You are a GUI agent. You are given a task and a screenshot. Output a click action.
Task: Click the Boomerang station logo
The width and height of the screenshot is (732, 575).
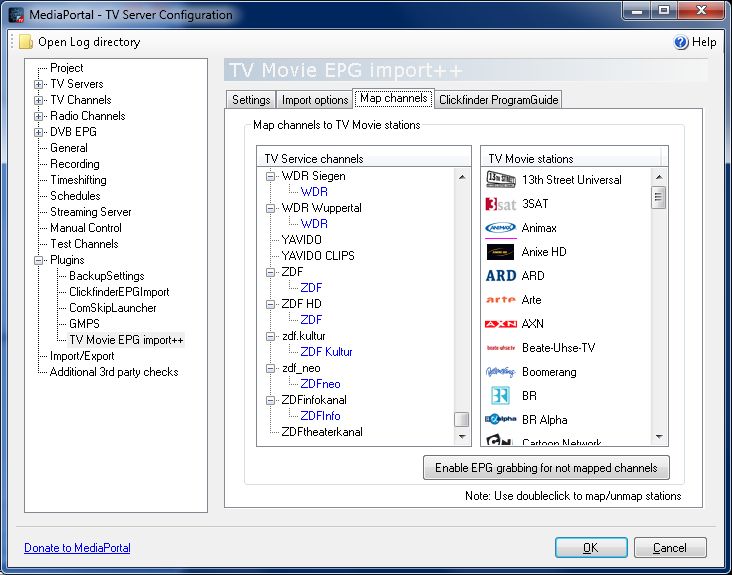coord(500,372)
